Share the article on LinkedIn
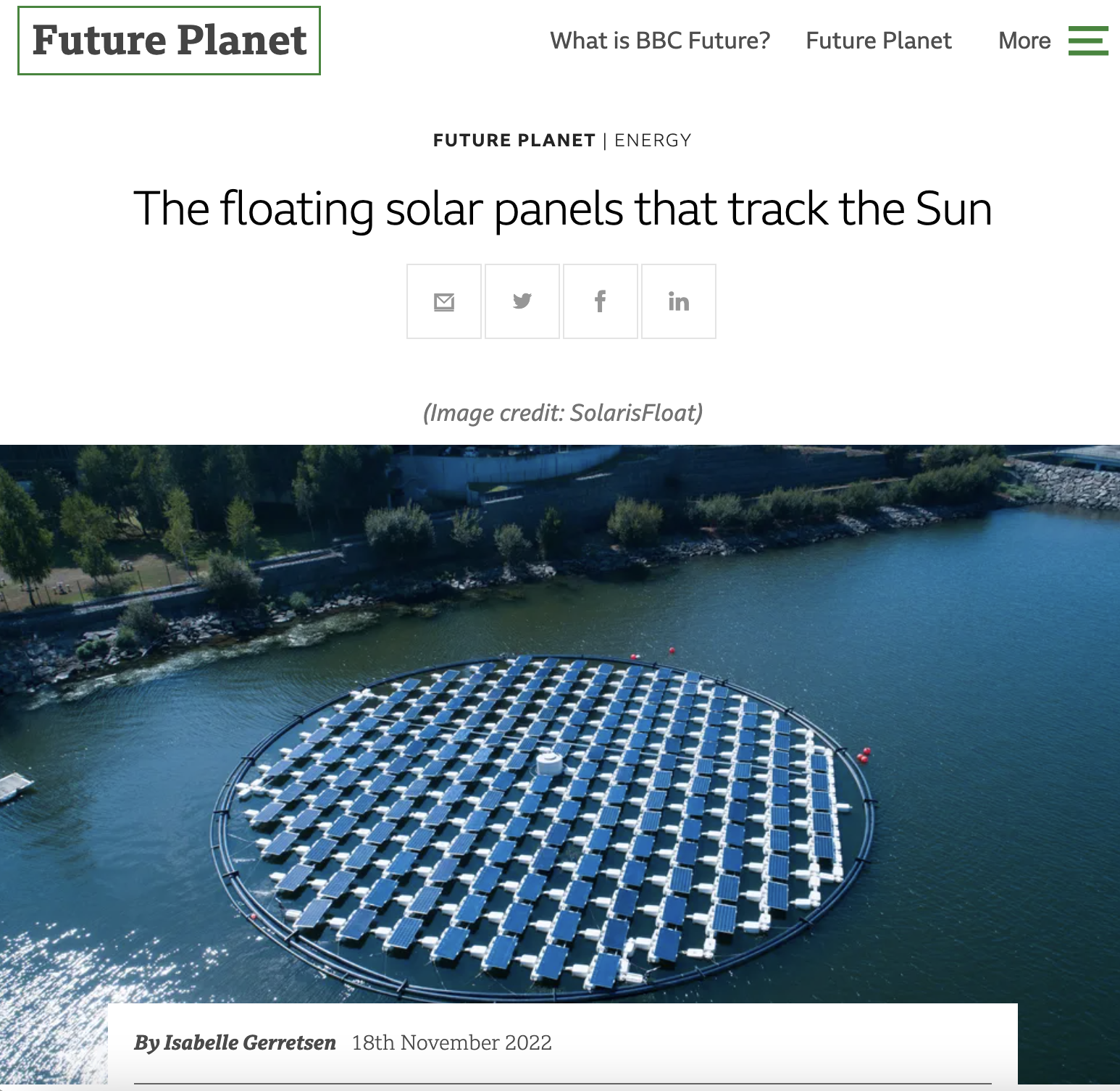The image size is (1120, 1091). coord(679,301)
